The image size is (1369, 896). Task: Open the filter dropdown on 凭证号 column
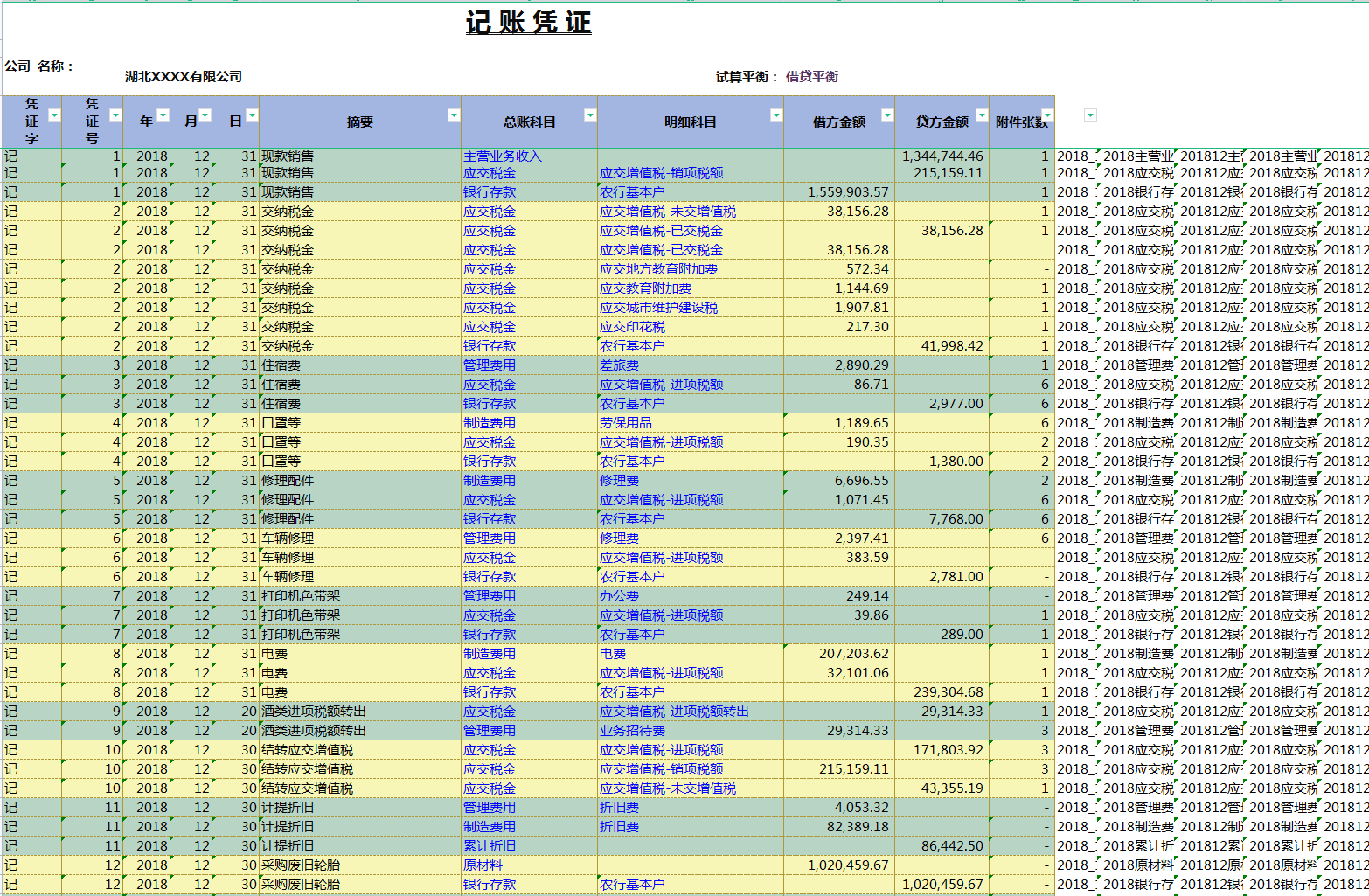[x=116, y=115]
